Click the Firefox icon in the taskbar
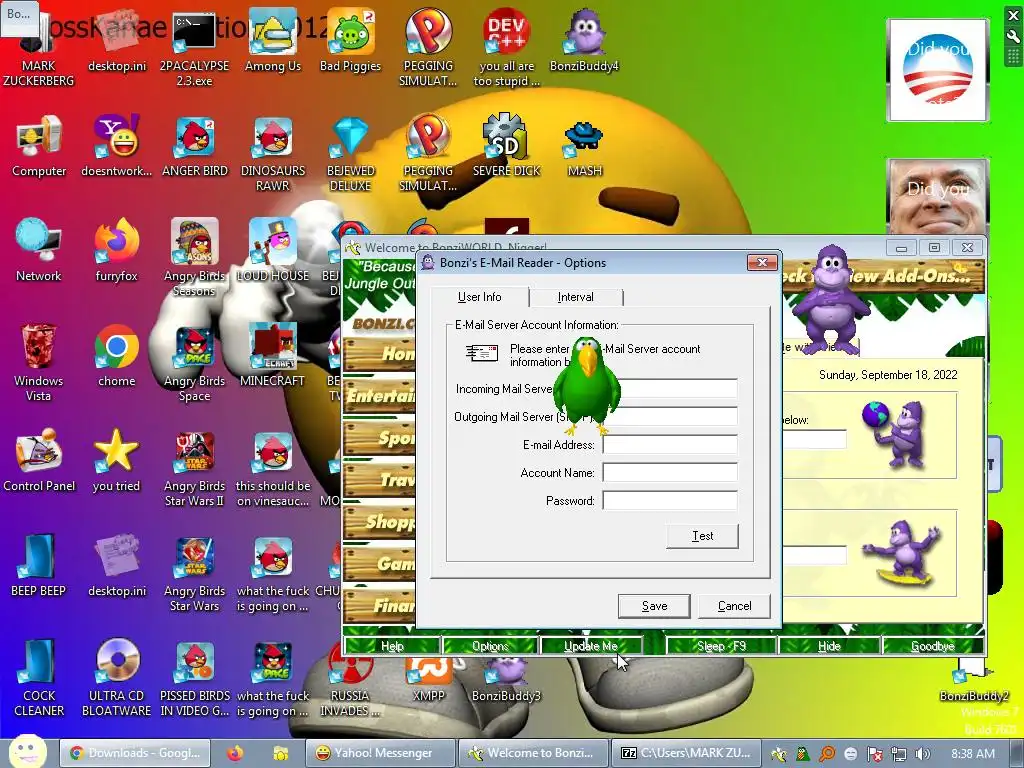Screen dimensions: 1024x768 pos(235,753)
